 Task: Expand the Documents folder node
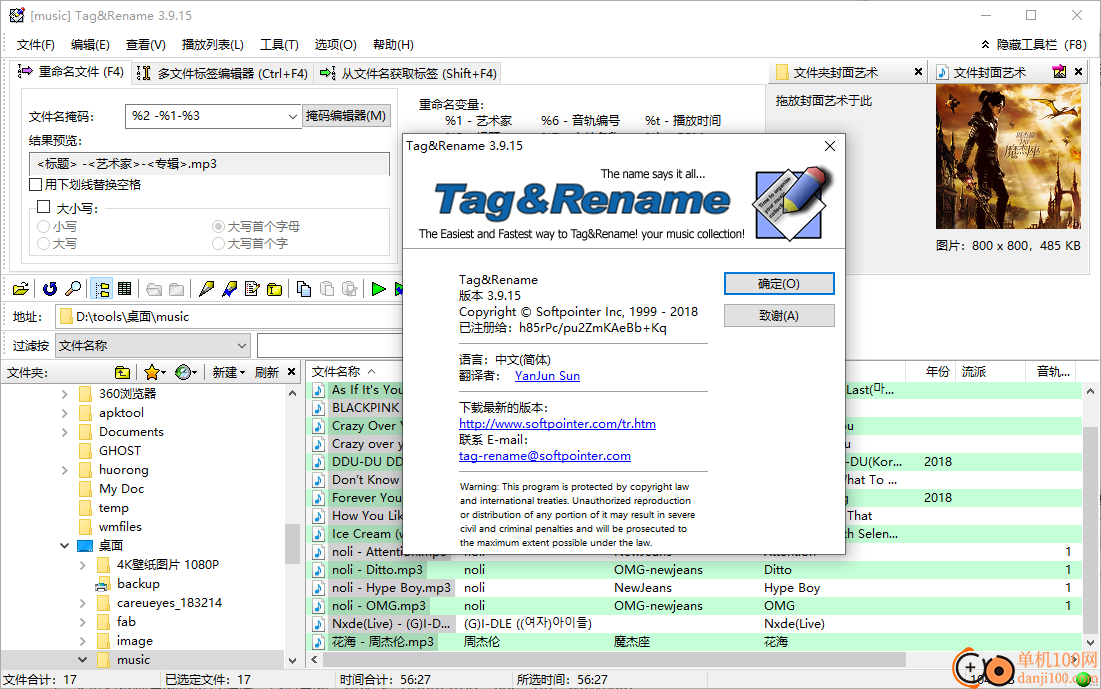[x=65, y=432]
